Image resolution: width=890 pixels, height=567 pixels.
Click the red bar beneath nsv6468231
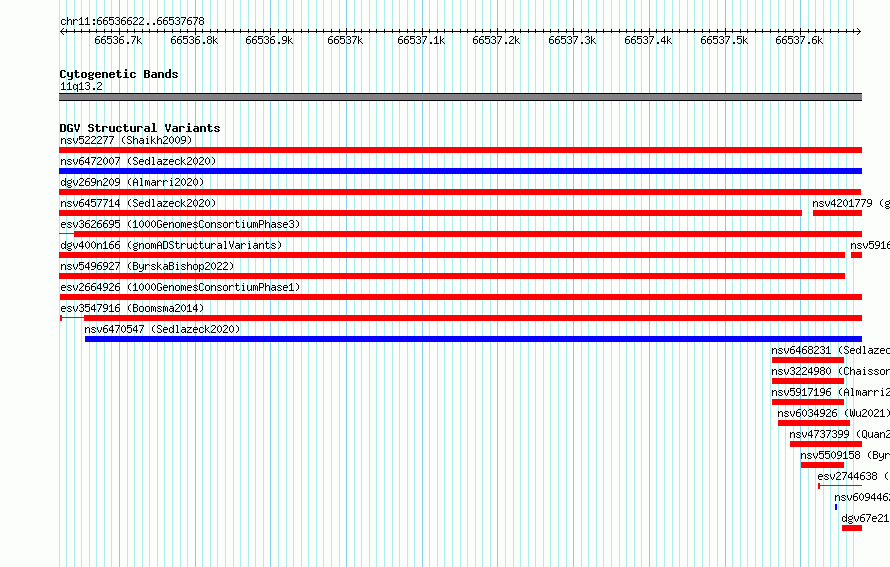tap(808, 360)
